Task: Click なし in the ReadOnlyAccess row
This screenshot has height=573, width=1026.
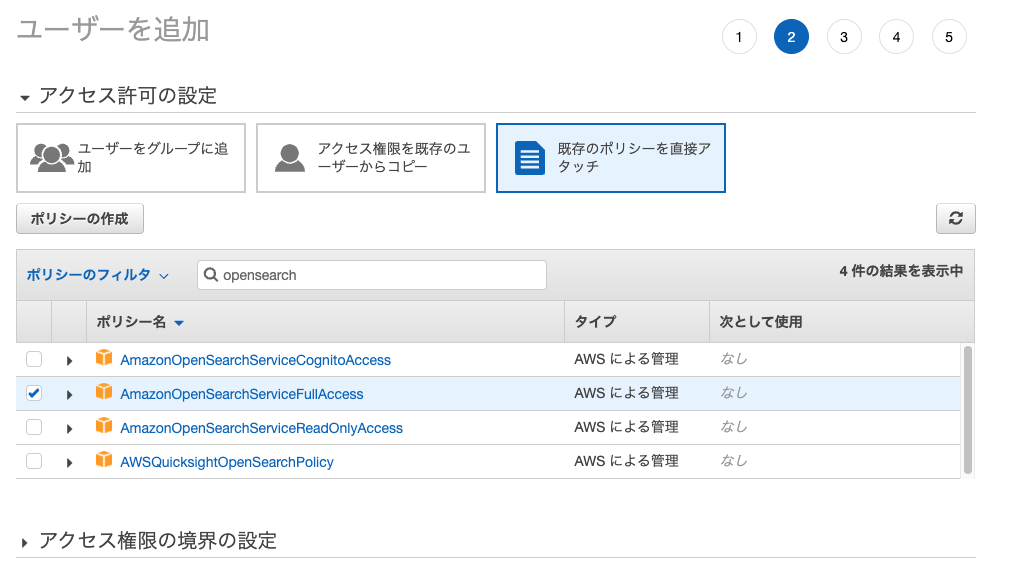Action: 734,427
